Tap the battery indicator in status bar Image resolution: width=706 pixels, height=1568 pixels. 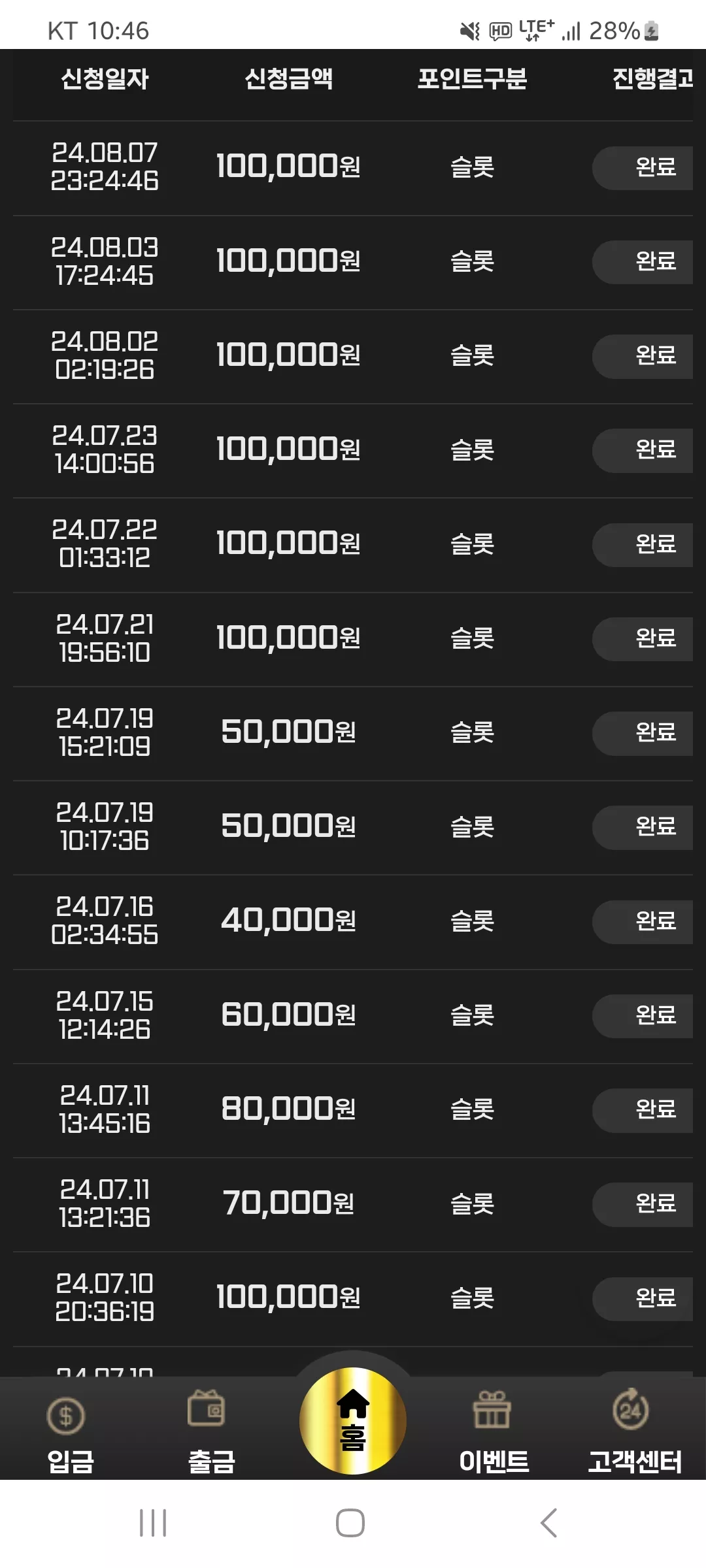coord(652,31)
